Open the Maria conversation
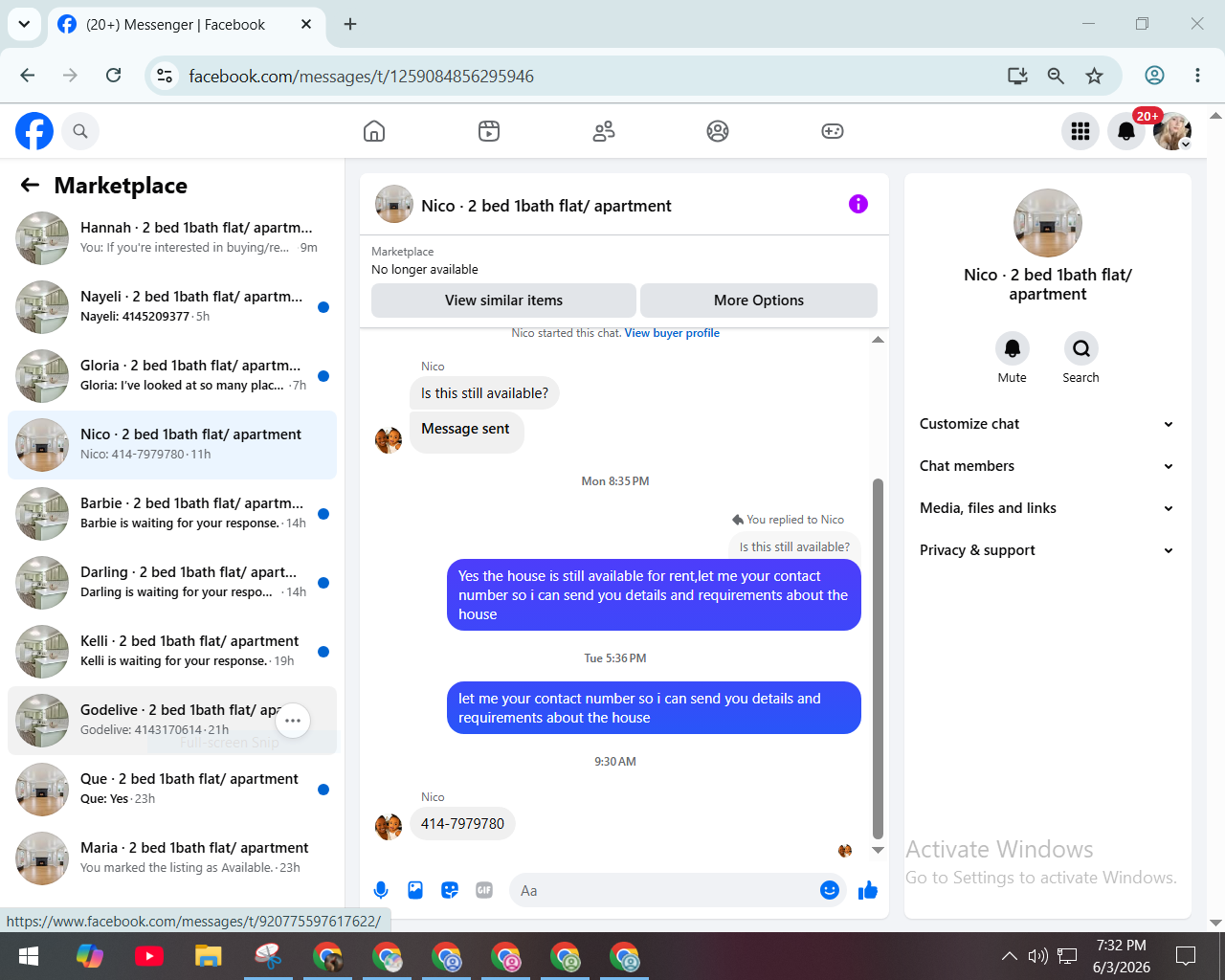This screenshot has width=1225, height=980. 172,858
